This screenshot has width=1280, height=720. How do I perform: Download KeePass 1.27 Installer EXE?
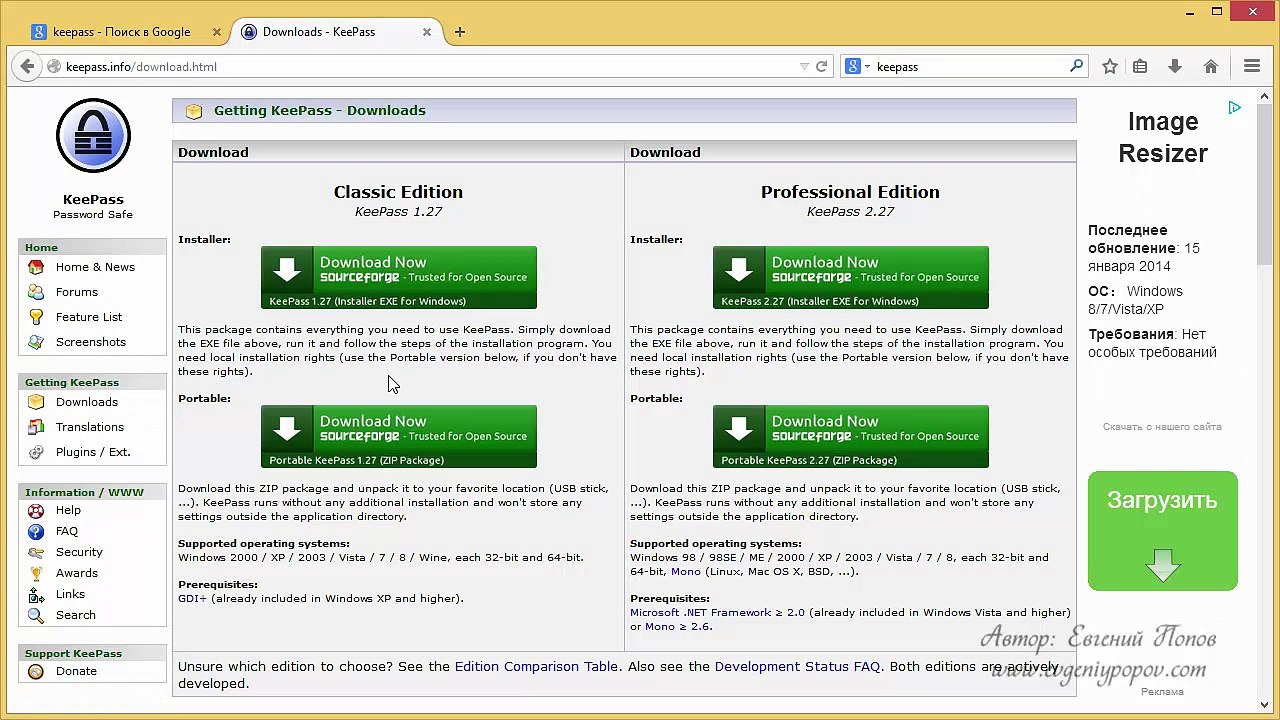coord(399,278)
